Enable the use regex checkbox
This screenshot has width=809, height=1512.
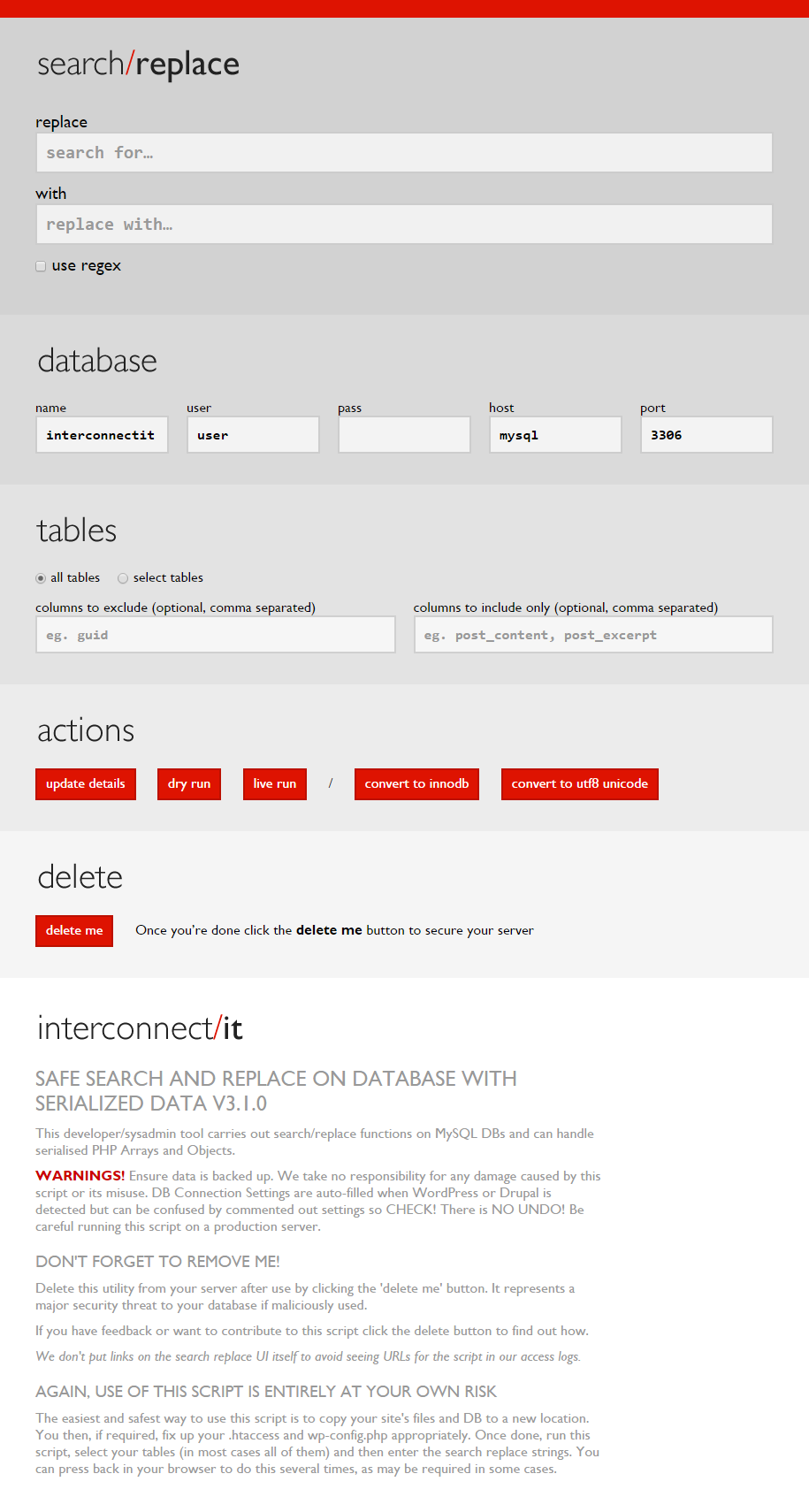41,266
